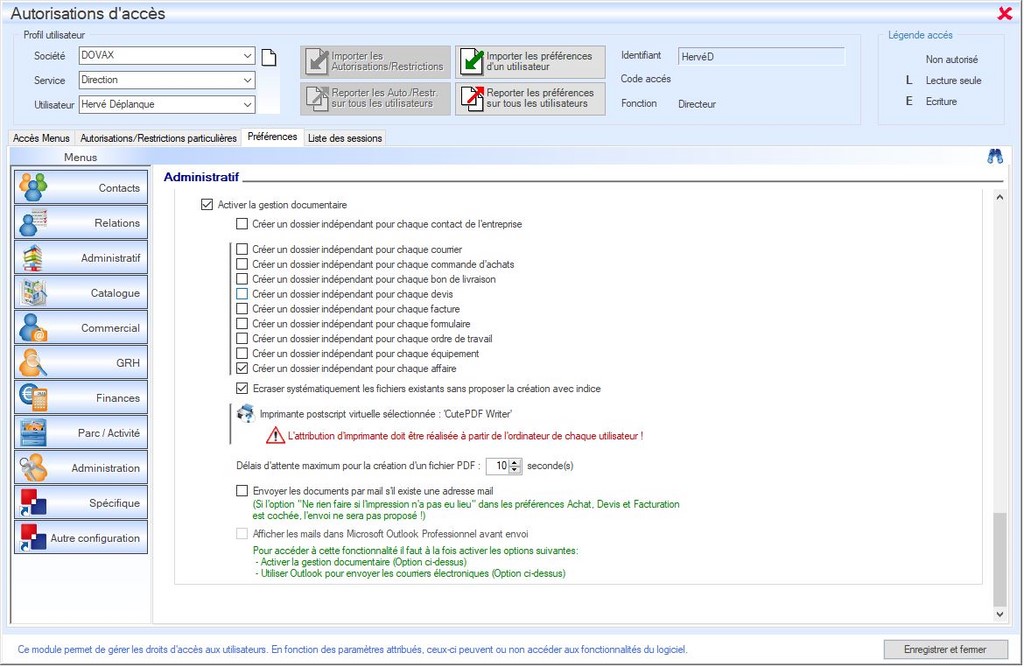Open the Catalogue menu icon
Viewport: 1024px width, 667px height.
[33, 293]
